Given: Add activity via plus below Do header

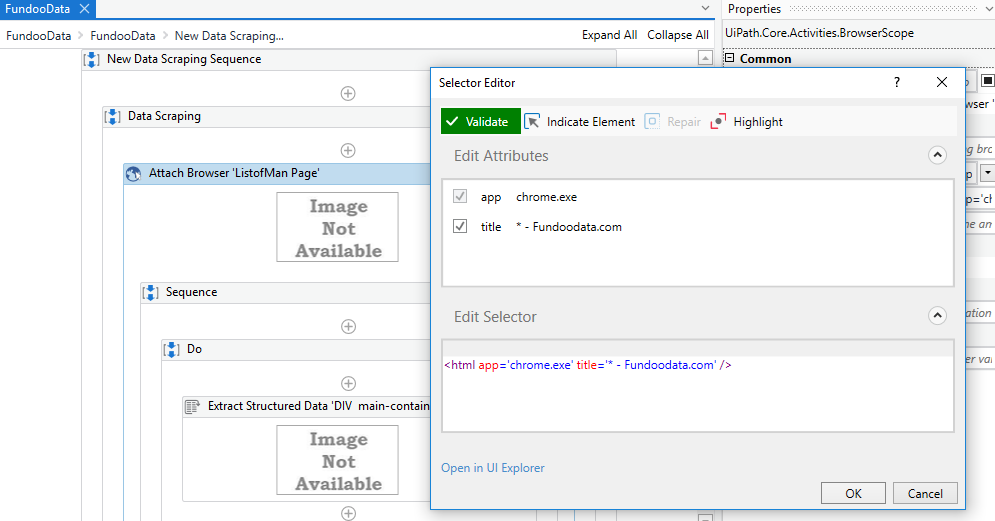Looking at the screenshot, I should point(348,383).
